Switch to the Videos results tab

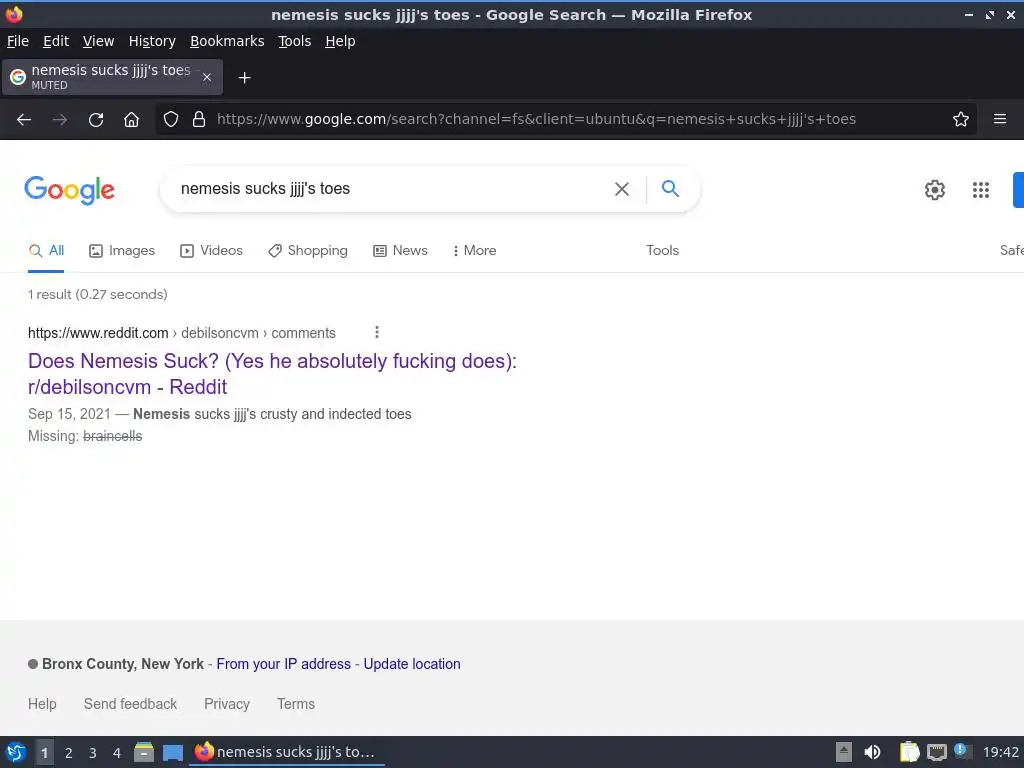[x=212, y=251]
